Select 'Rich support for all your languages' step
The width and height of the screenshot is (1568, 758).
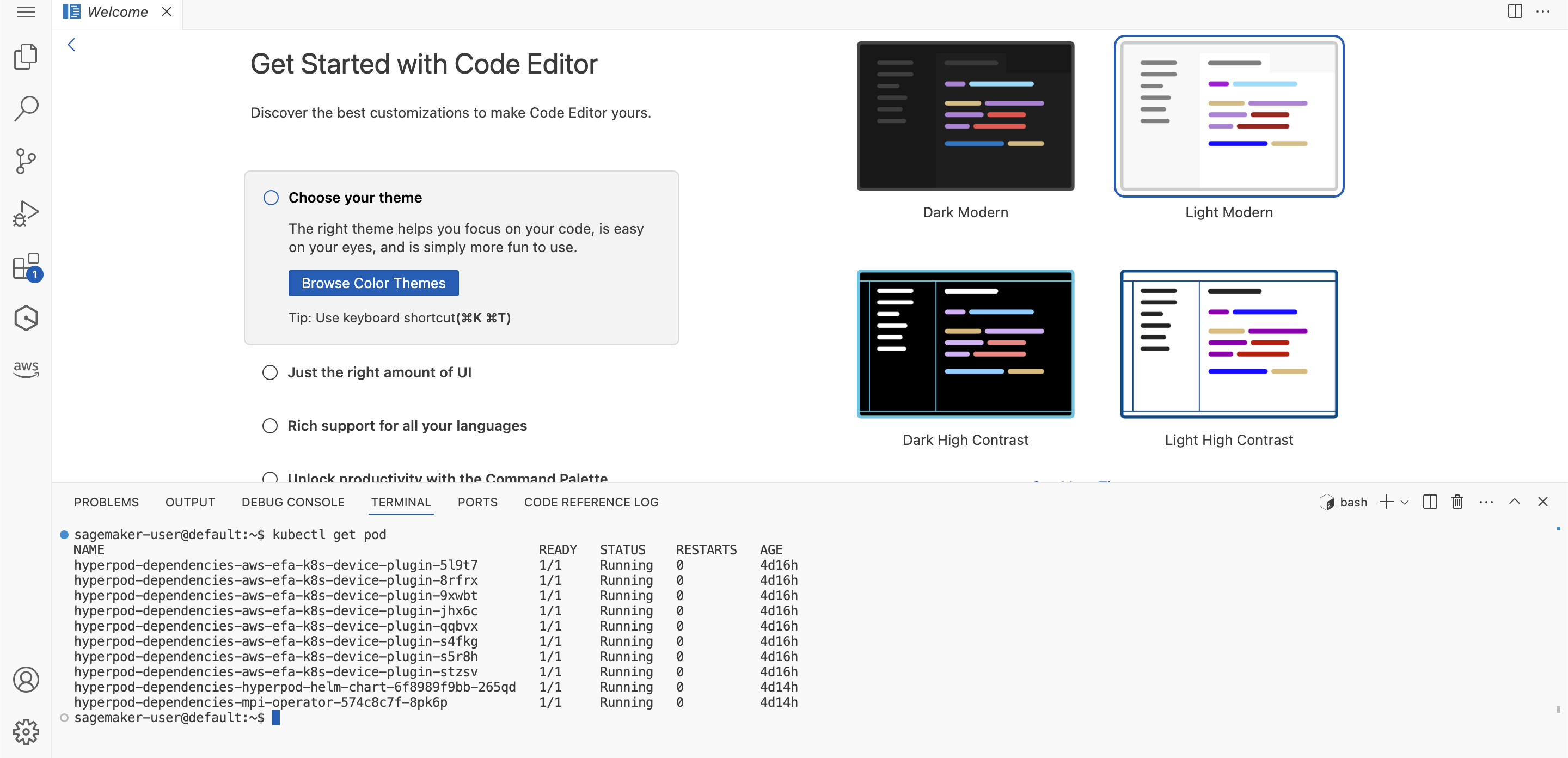click(x=407, y=426)
